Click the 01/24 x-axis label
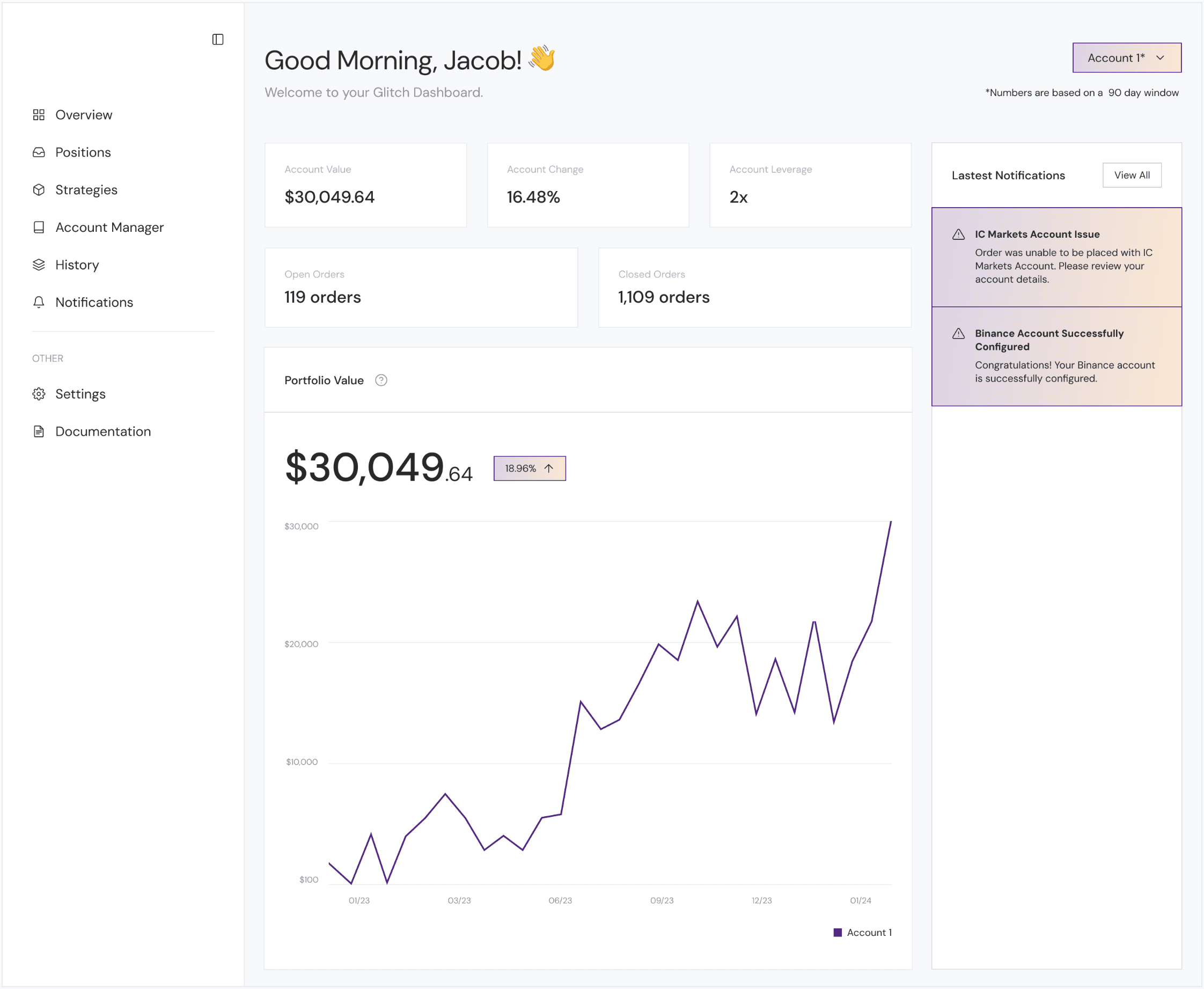 click(x=861, y=900)
